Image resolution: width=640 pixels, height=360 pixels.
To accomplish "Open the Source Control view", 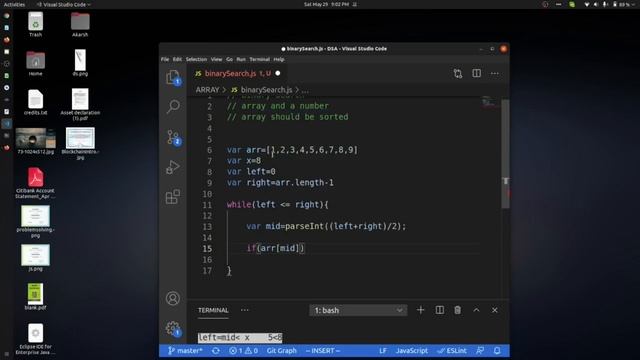I will [173, 137].
